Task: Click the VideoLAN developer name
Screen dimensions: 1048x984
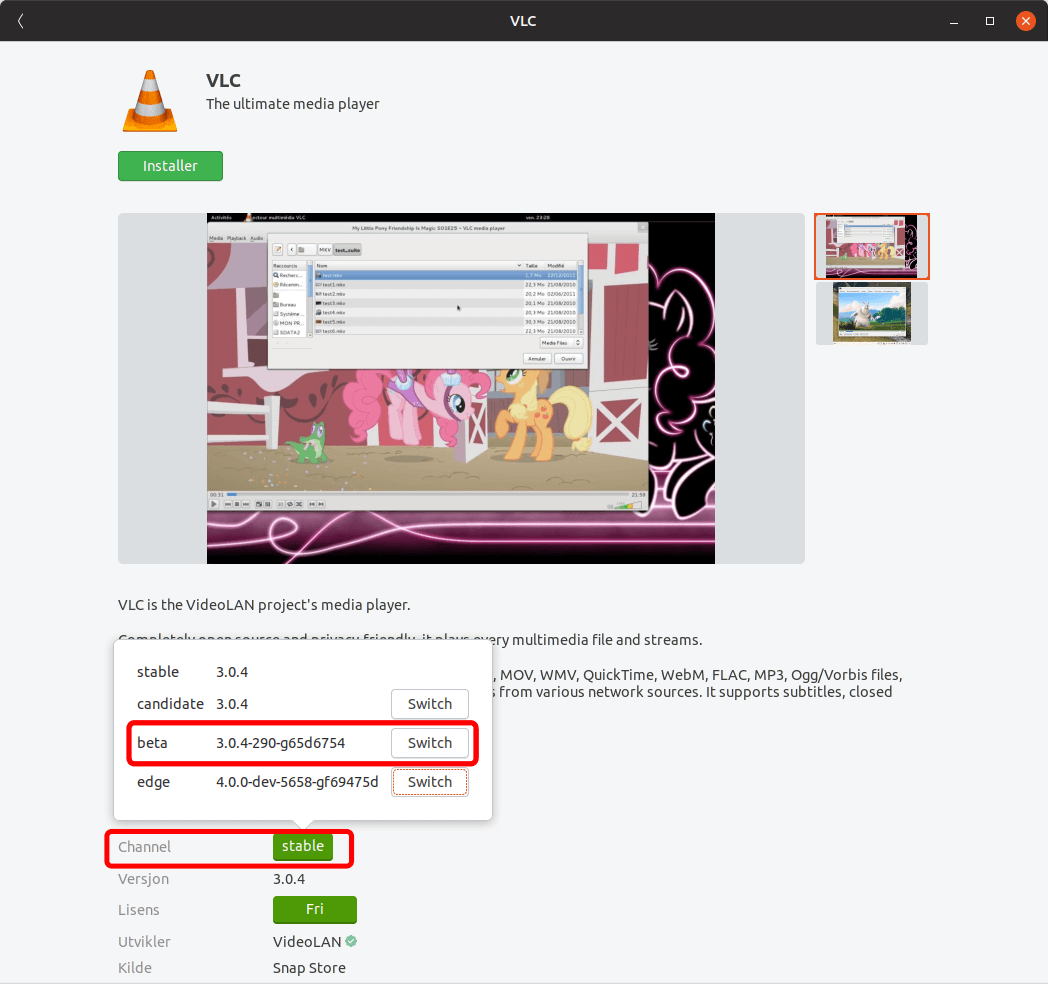Action: pyautogui.click(x=307, y=941)
